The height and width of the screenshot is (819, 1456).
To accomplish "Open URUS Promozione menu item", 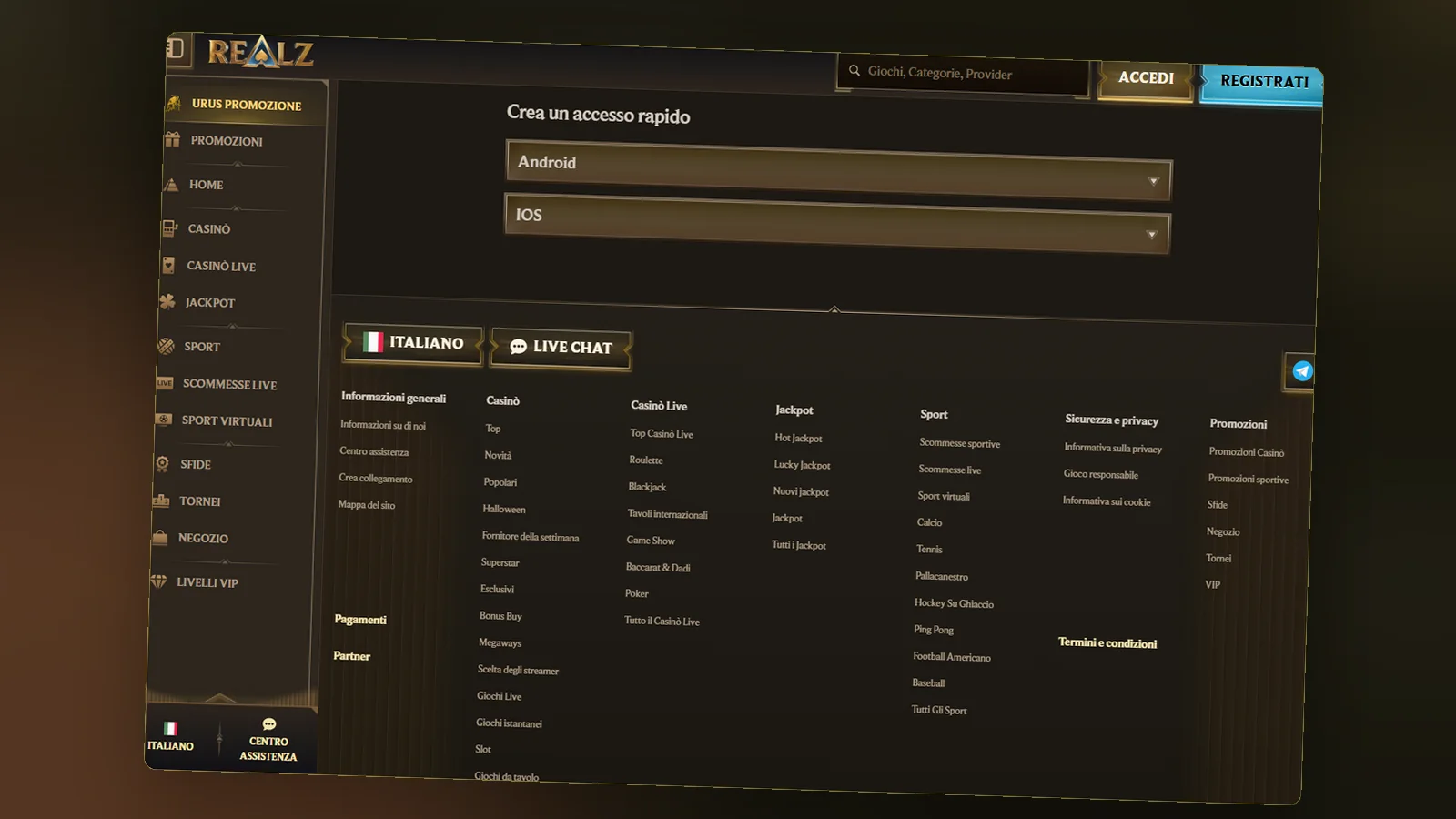I will click(247, 105).
